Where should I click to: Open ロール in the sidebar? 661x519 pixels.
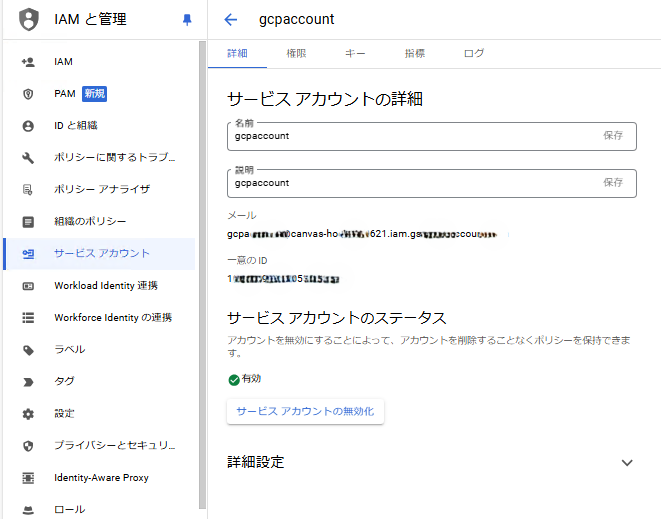[x=99, y=509]
